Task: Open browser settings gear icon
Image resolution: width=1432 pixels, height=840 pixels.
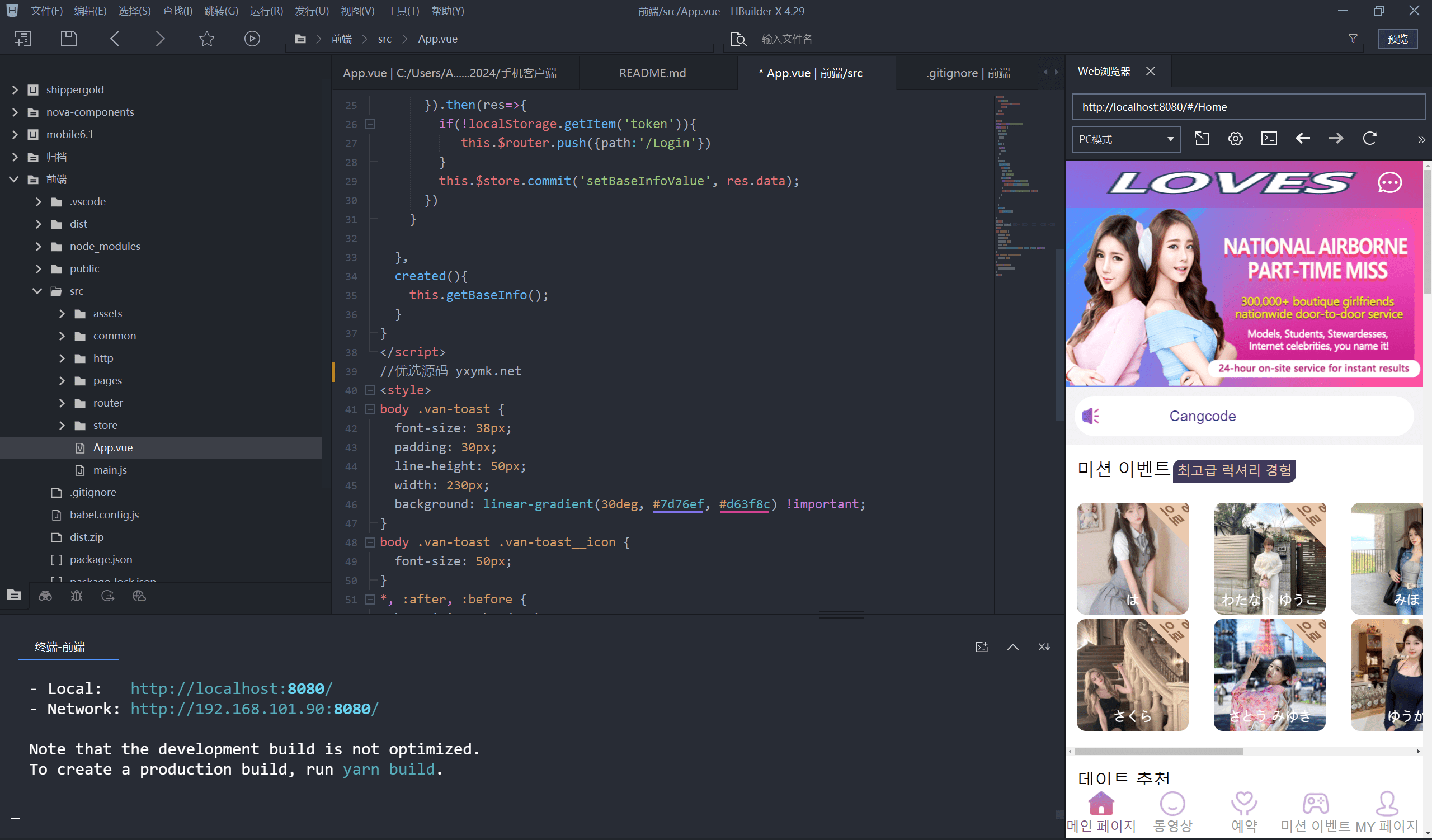Action: point(1236,139)
